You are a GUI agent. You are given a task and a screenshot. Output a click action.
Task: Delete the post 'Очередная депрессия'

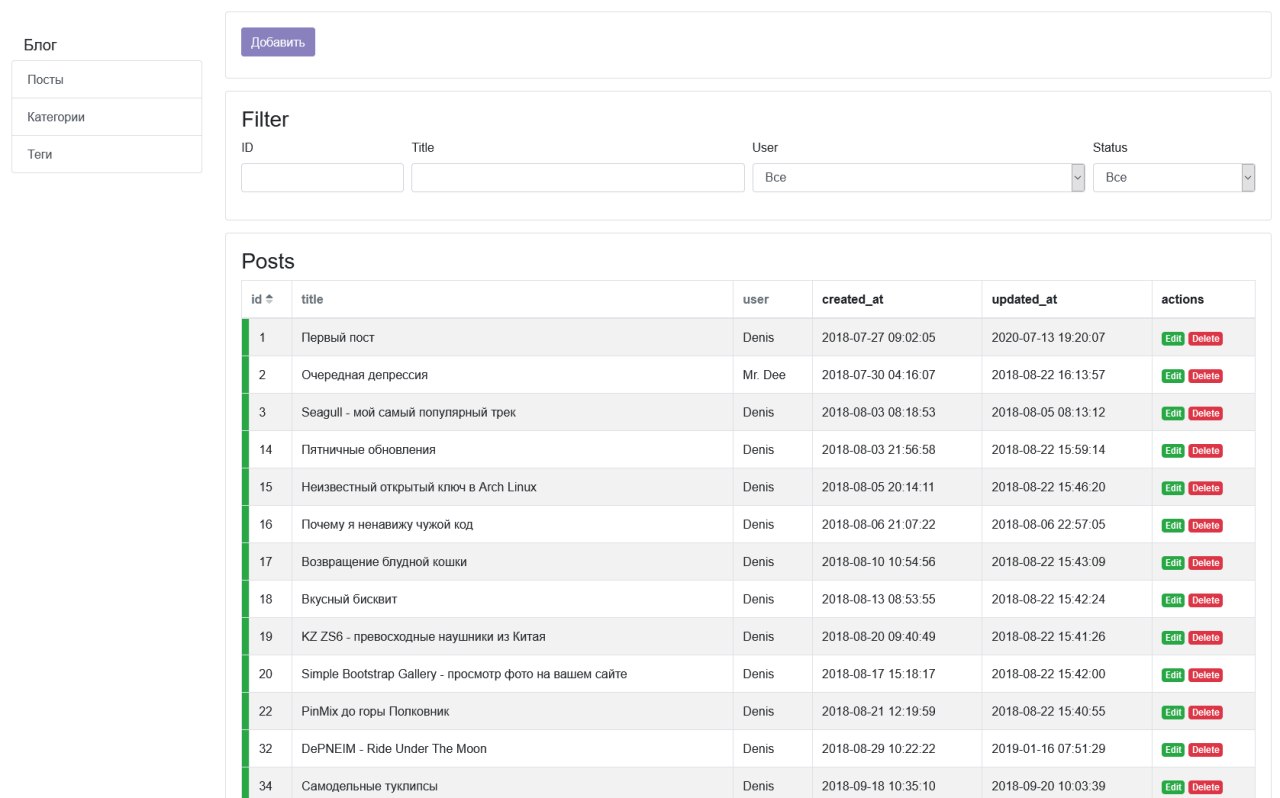tap(1205, 376)
